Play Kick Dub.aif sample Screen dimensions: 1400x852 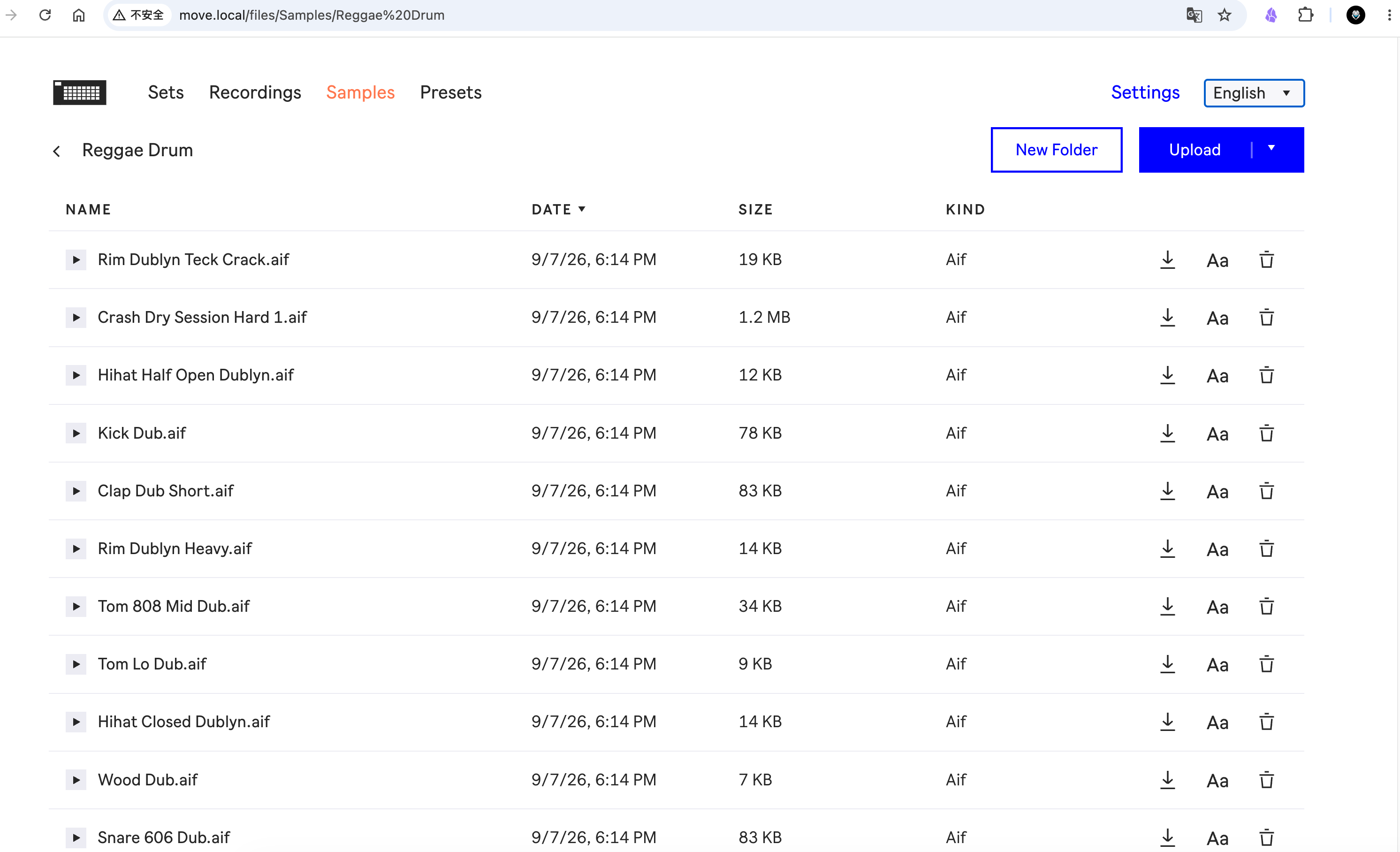(76, 434)
